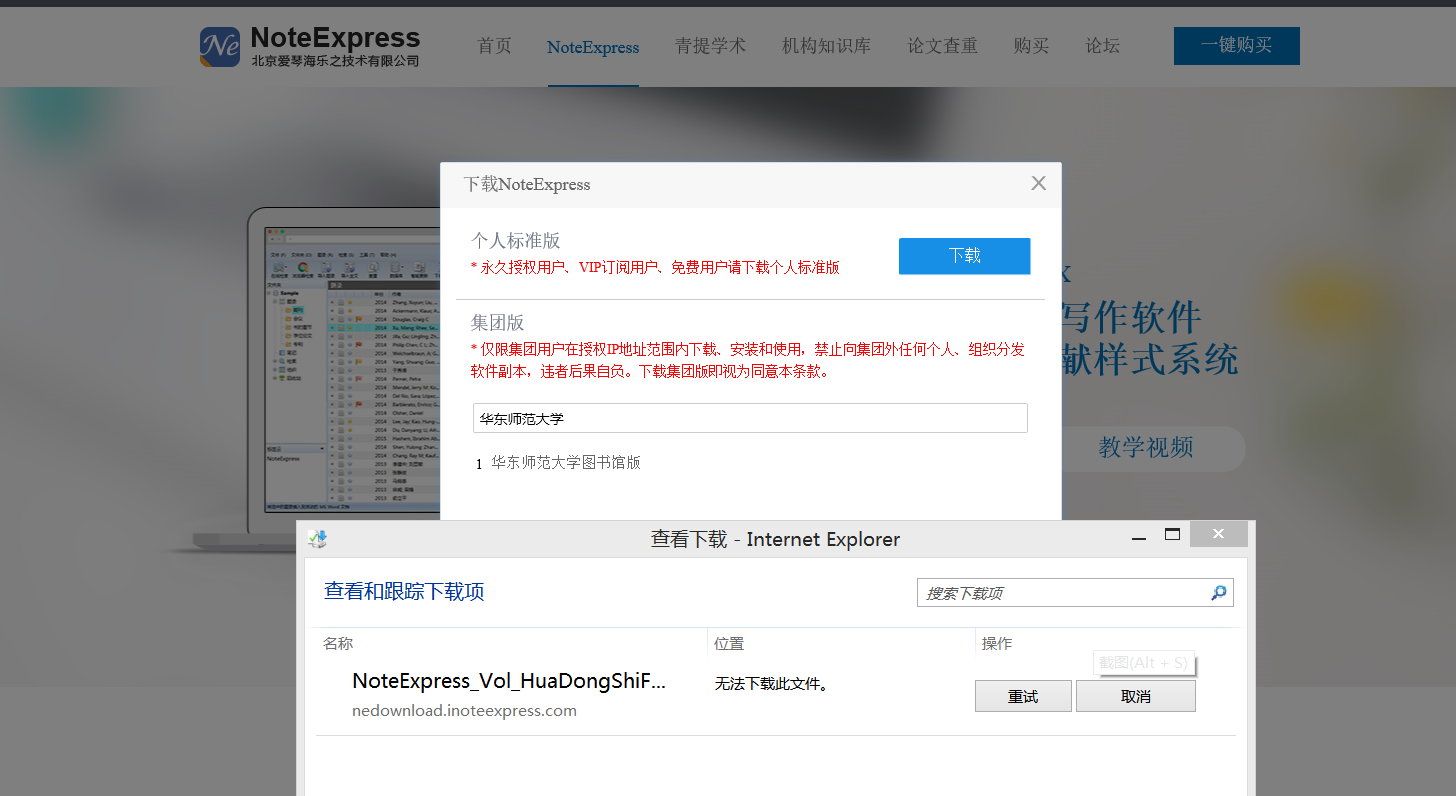Image resolution: width=1456 pixels, height=796 pixels.
Task: Open 机构知识库 menu item
Action: coord(826,46)
